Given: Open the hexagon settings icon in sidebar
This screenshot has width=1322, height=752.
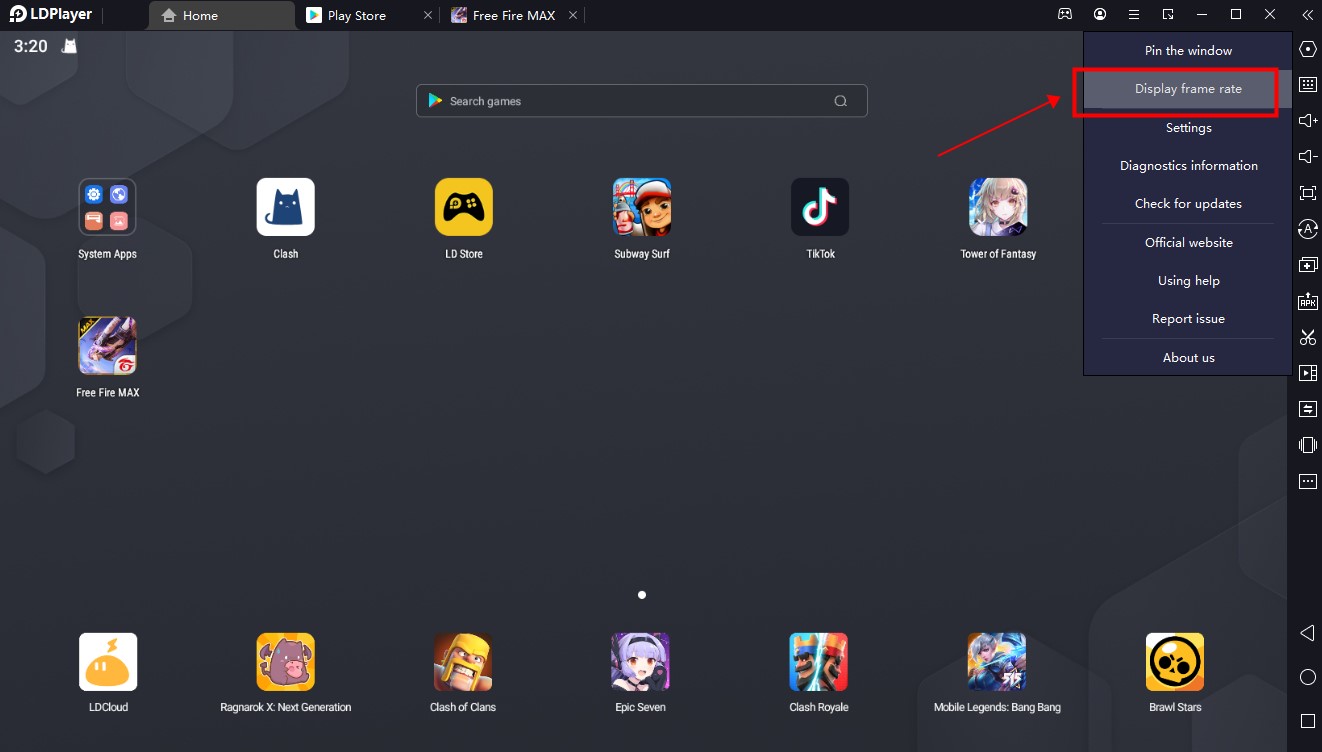Looking at the screenshot, I should point(1307,49).
